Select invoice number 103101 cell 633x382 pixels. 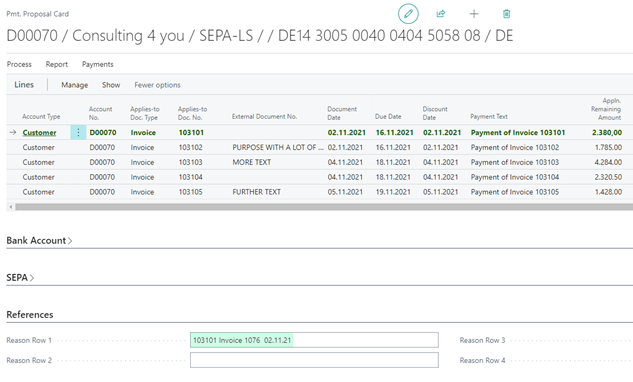click(191, 132)
